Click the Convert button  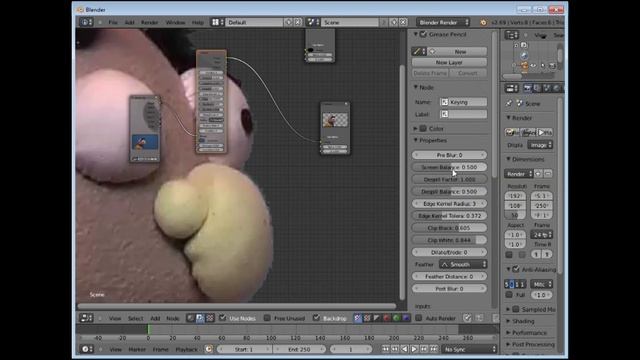pos(468,73)
